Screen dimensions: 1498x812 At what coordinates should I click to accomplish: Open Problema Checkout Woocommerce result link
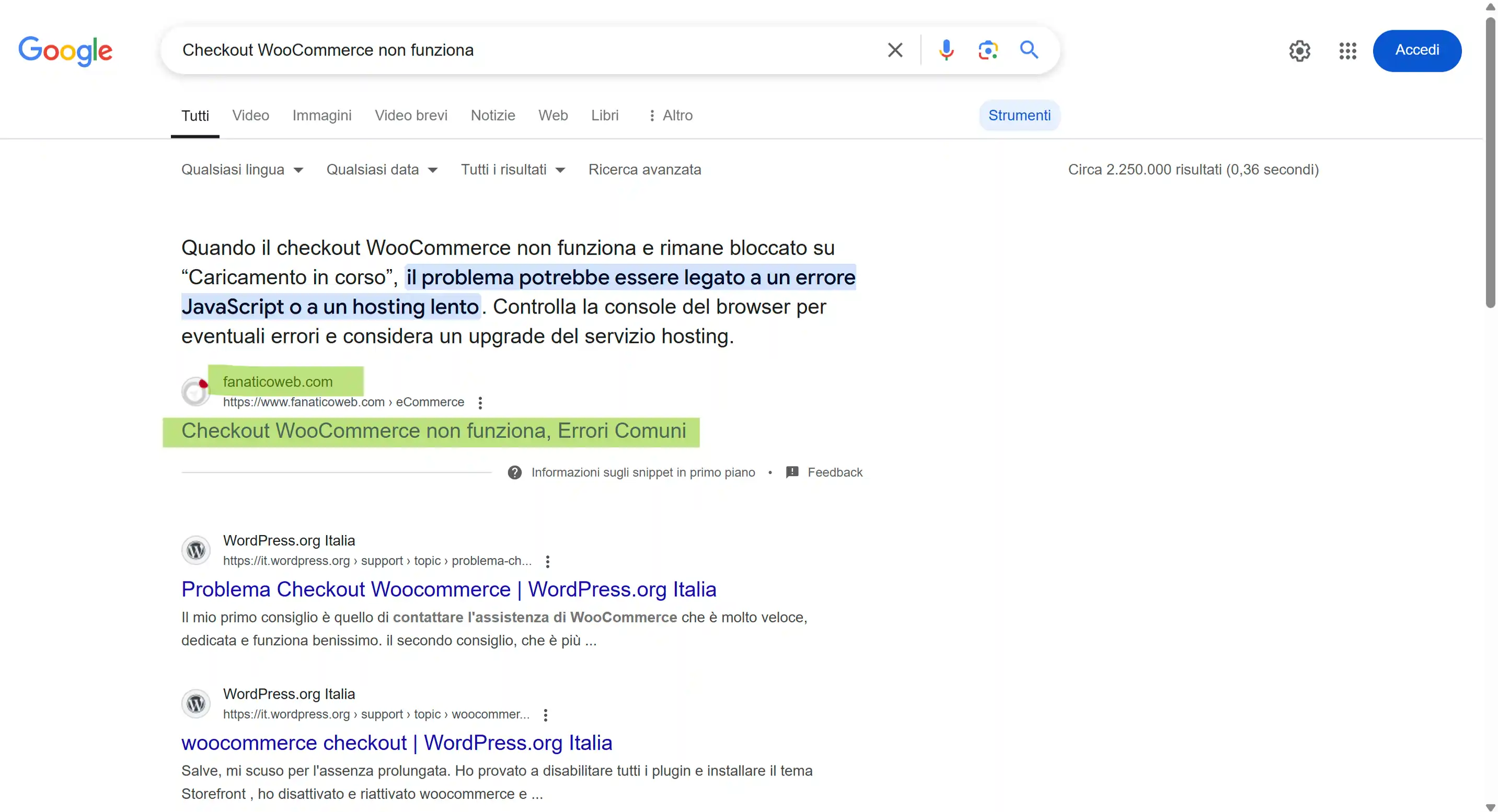pyautogui.click(x=448, y=589)
